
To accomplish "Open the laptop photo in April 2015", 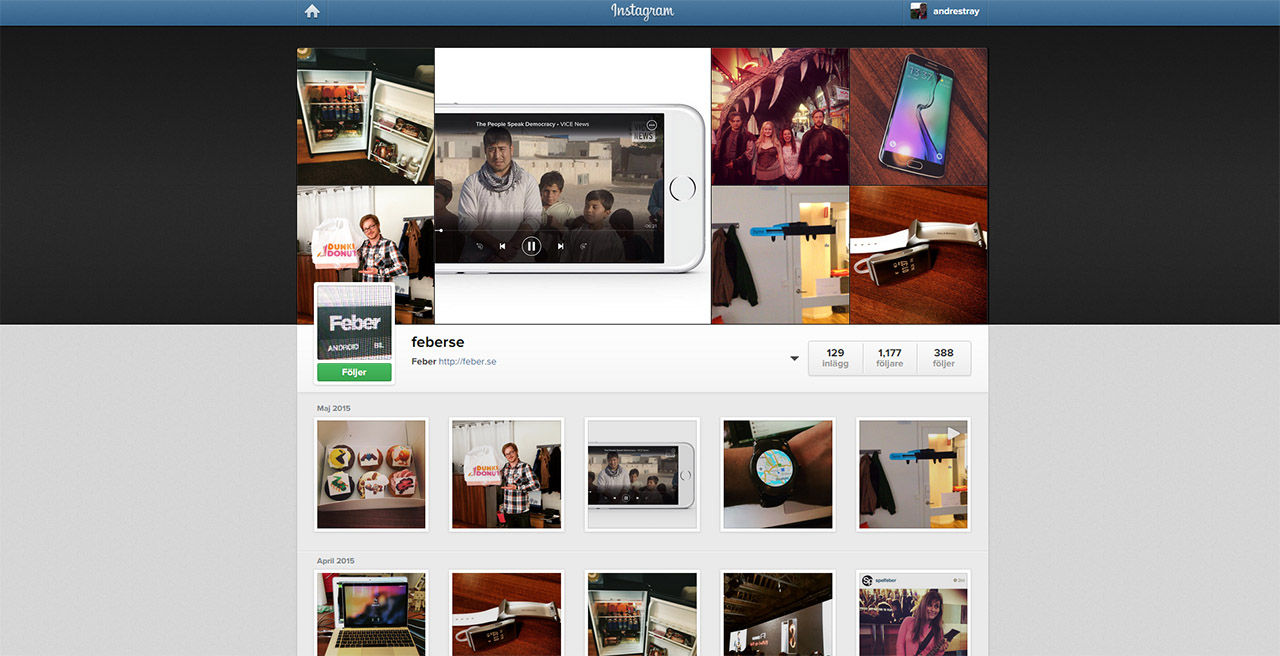I will pos(371,614).
